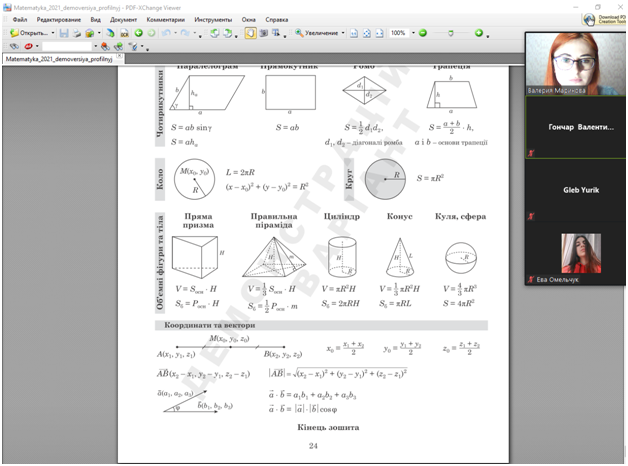Viewport: 628px width, 466px height.
Task: Click the Actual Size icon
Action: tap(353, 33)
